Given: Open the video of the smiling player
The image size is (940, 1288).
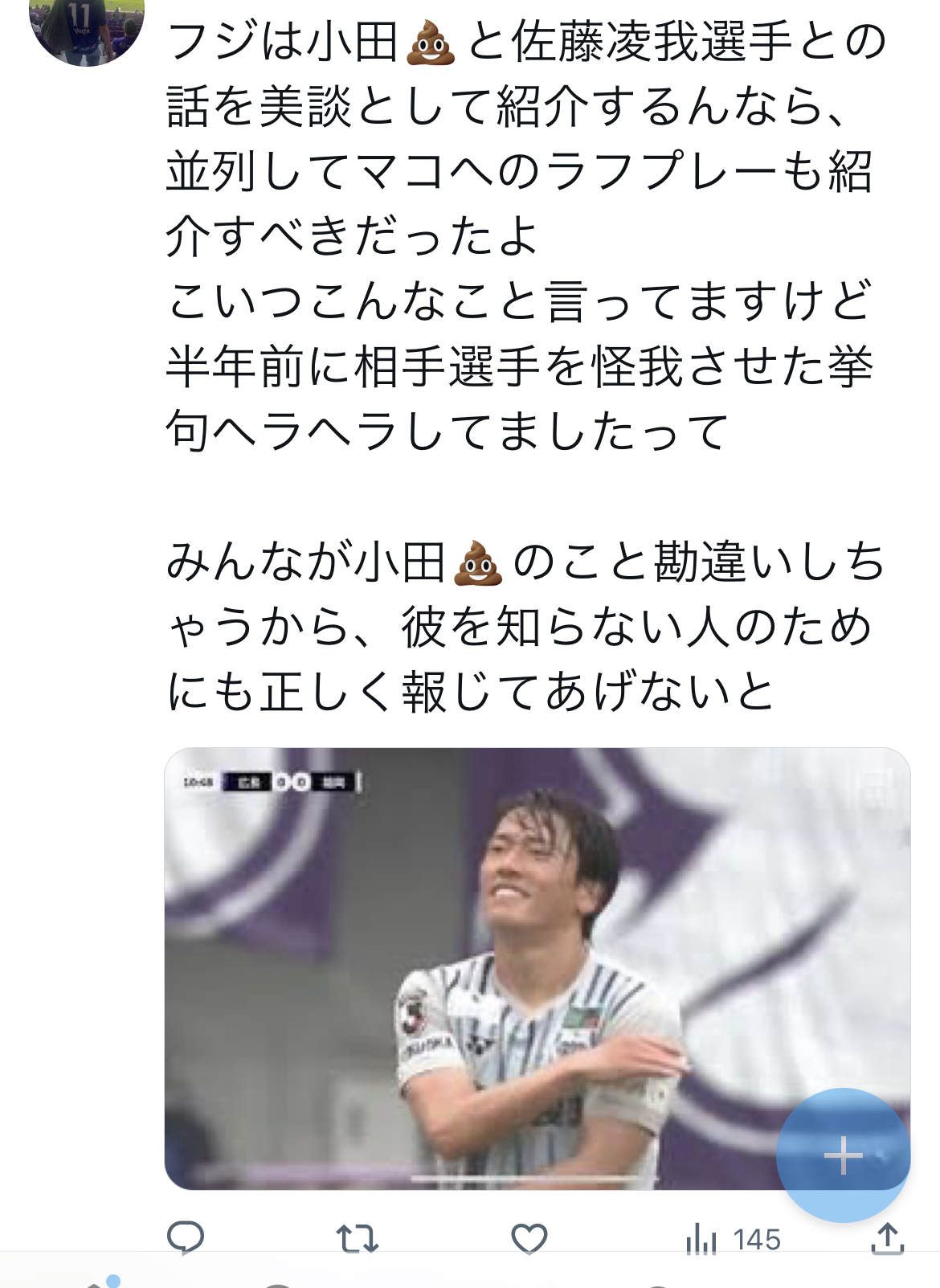Looking at the screenshot, I should tap(537, 968).
